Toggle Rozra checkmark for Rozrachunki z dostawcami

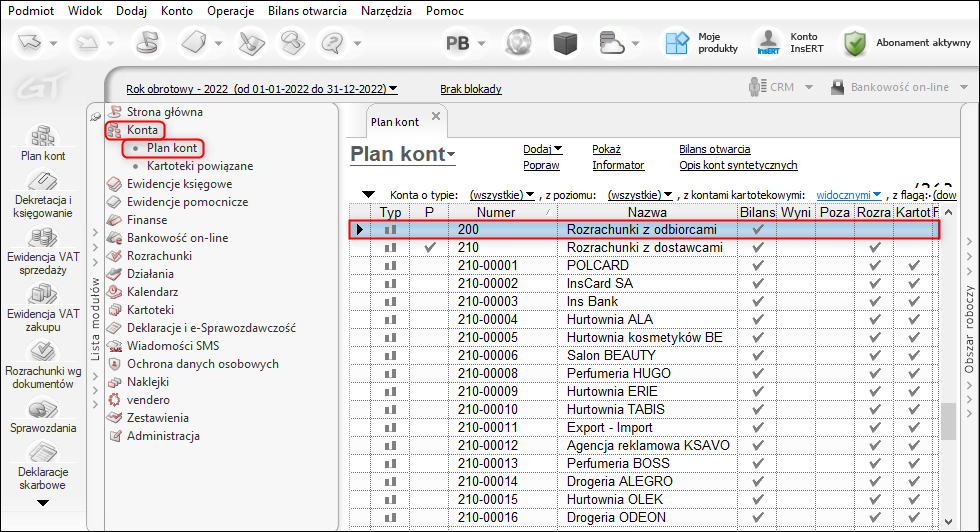[x=875, y=248]
